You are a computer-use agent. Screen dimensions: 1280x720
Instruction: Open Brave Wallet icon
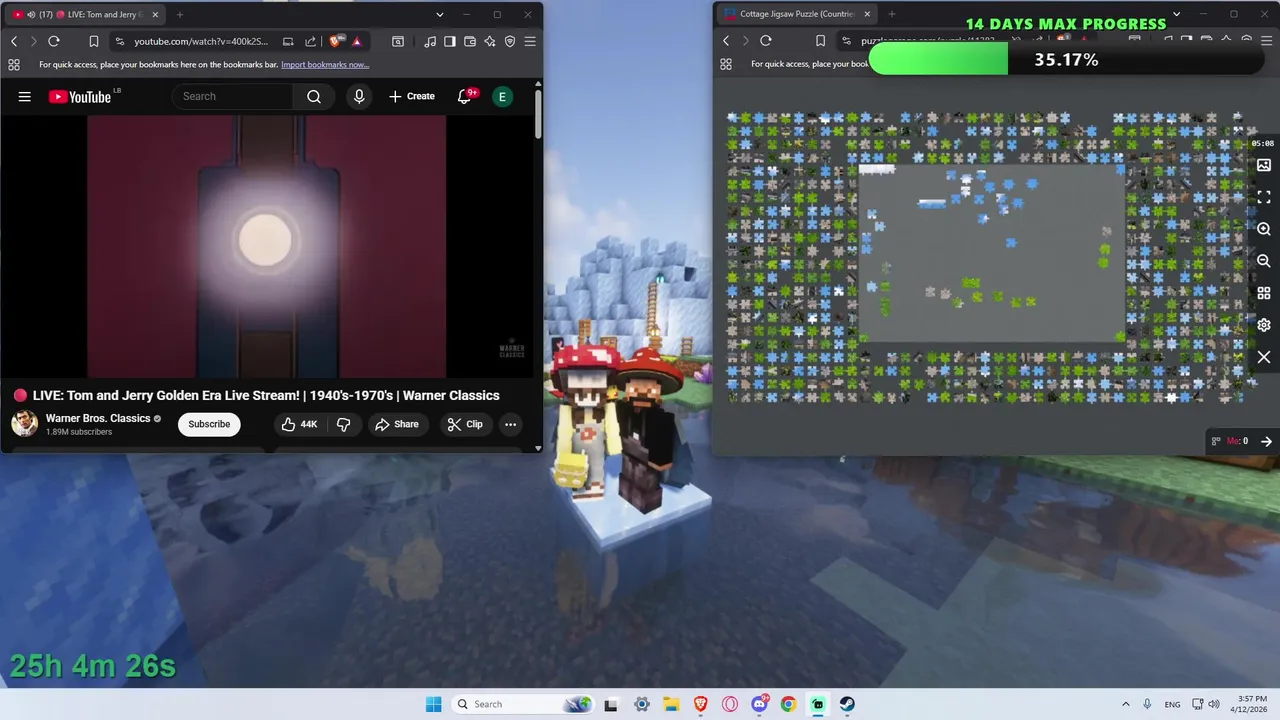tap(470, 41)
